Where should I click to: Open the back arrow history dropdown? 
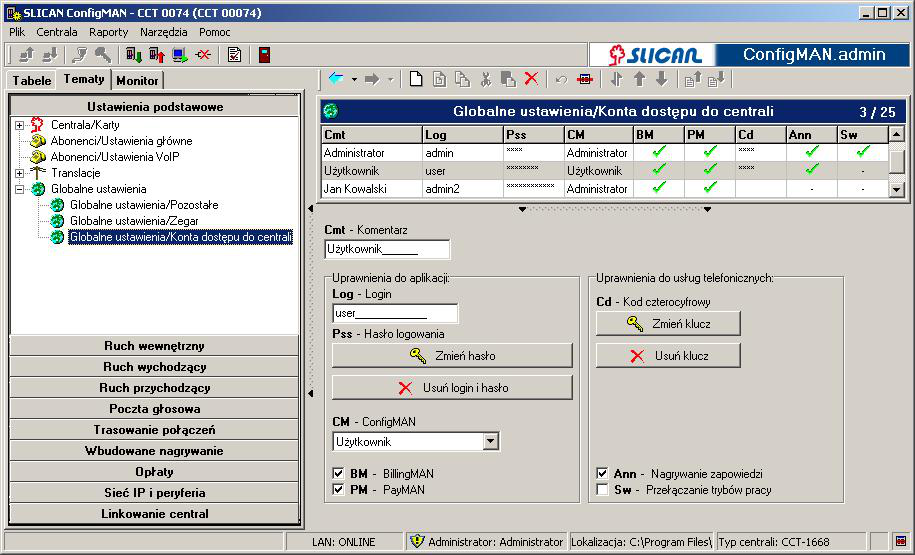coord(354,79)
